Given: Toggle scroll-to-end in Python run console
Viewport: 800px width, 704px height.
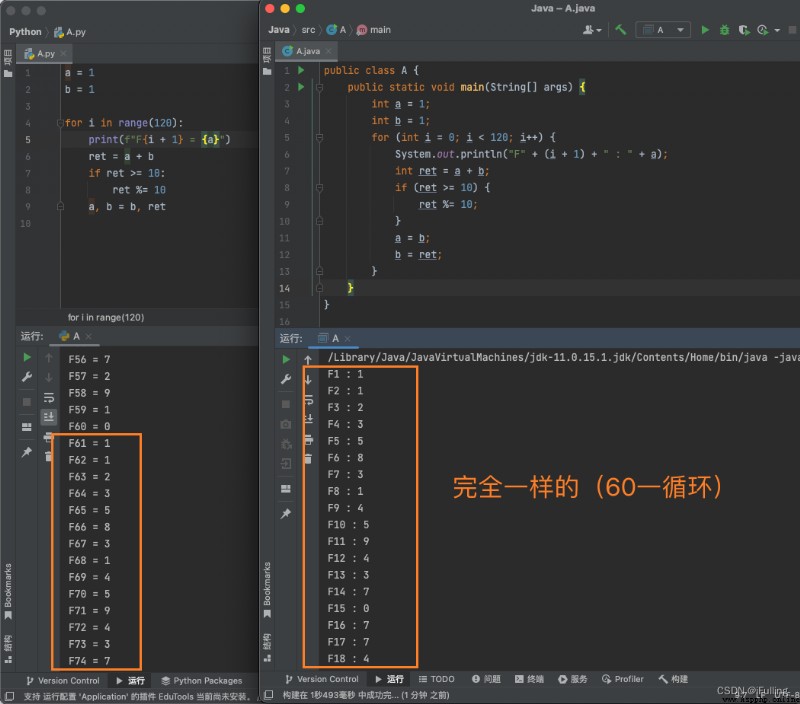Looking at the screenshot, I should pyautogui.click(x=48, y=417).
